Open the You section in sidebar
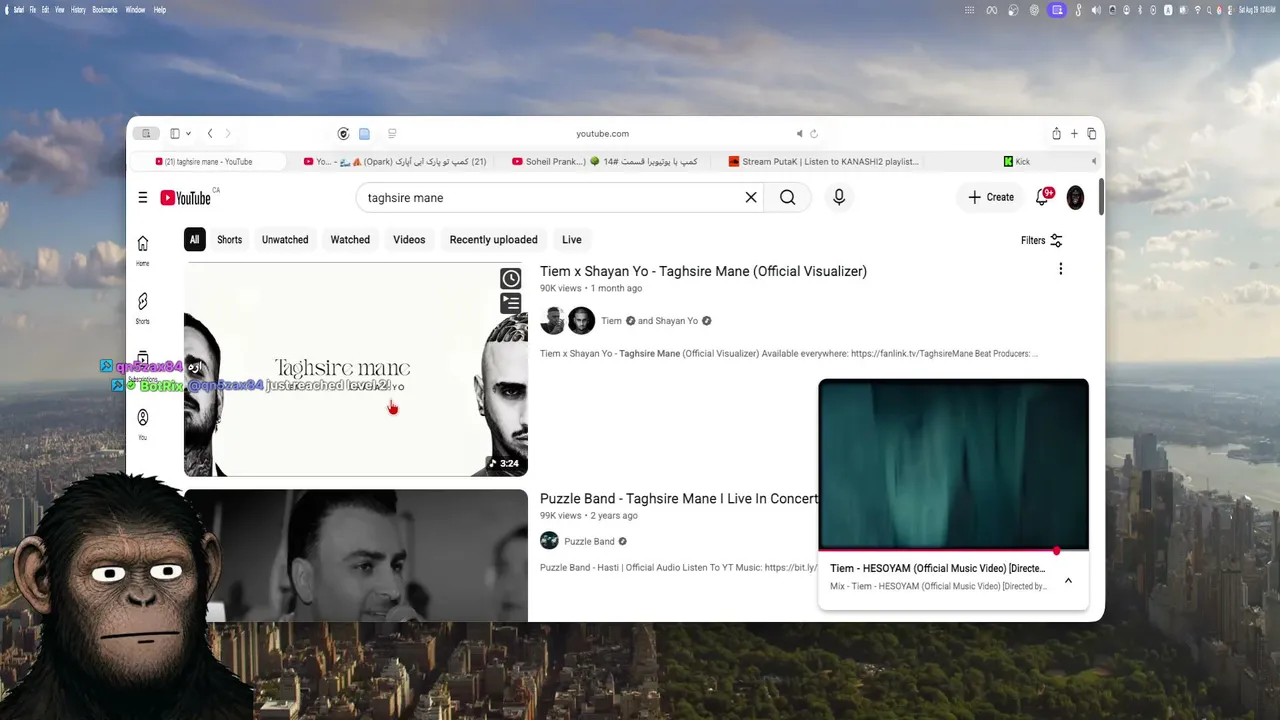Viewport: 1280px width, 720px height. coord(143,424)
